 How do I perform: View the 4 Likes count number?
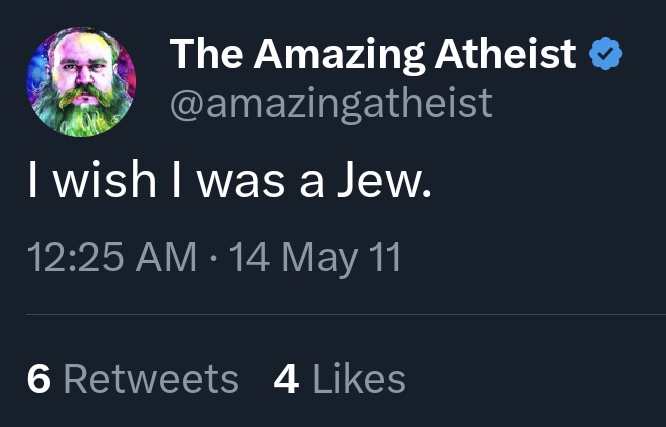pyautogui.click(x=286, y=379)
